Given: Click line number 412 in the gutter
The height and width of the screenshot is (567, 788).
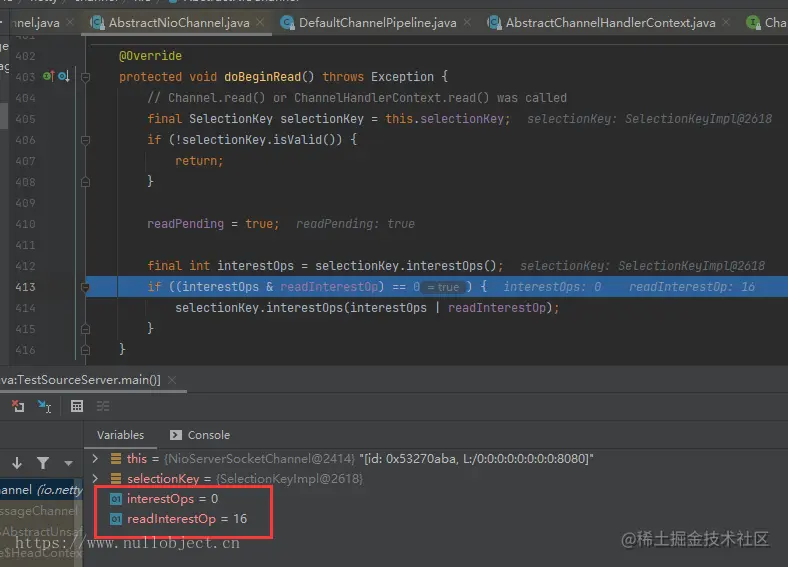Looking at the screenshot, I should click(25, 266).
